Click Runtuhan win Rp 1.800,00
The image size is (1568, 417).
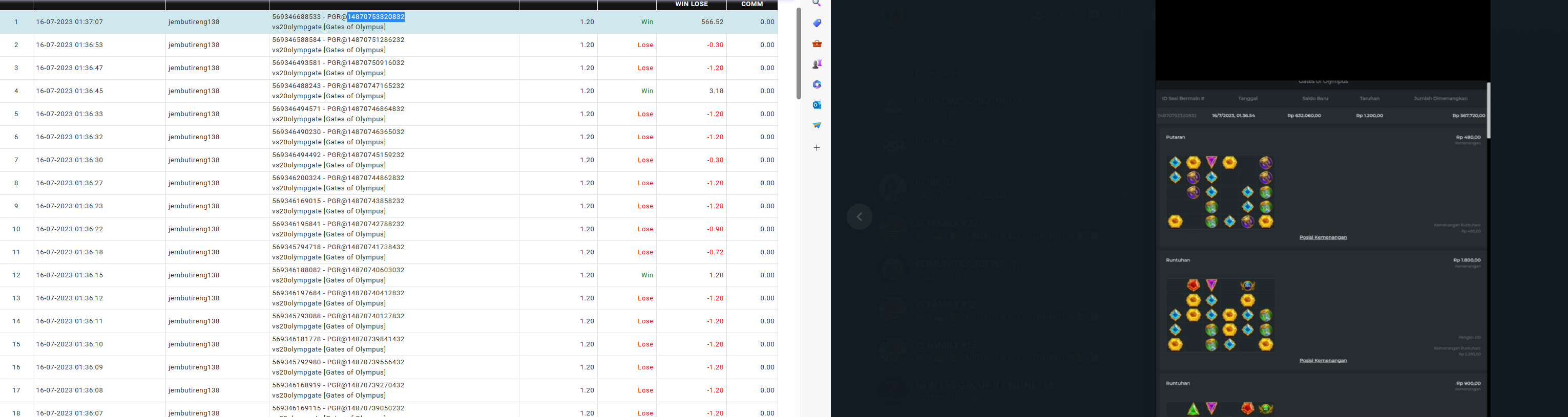click(x=1467, y=260)
